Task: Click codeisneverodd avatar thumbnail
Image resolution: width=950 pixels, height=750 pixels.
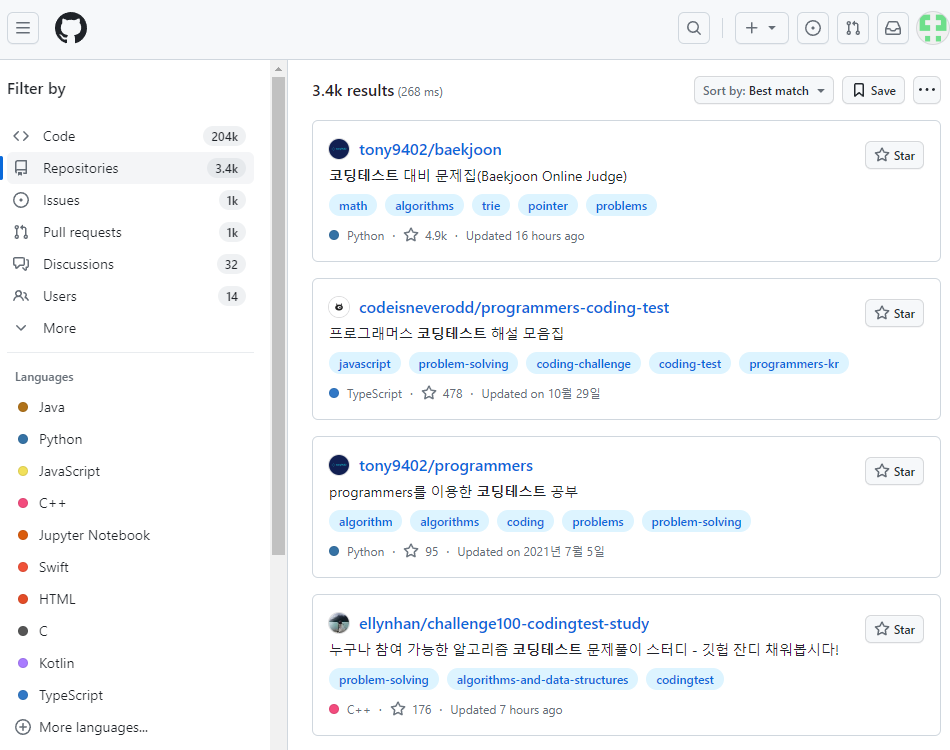Action: (x=339, y=307)
